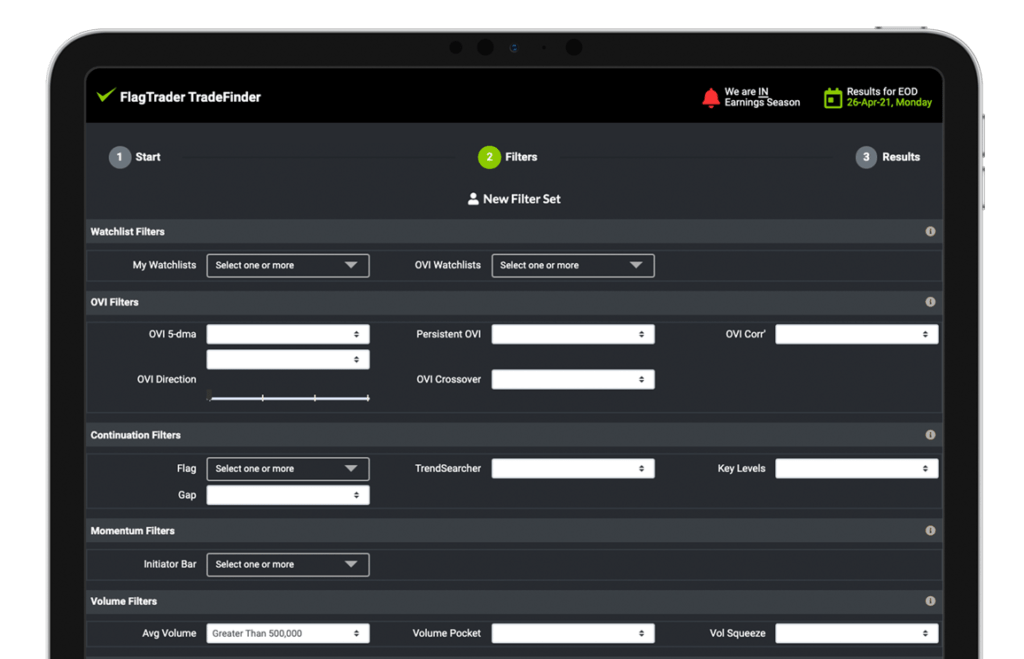Jump to step 3 Results
This screenshot has height=659, width=1024.
(x=888, y=157)
